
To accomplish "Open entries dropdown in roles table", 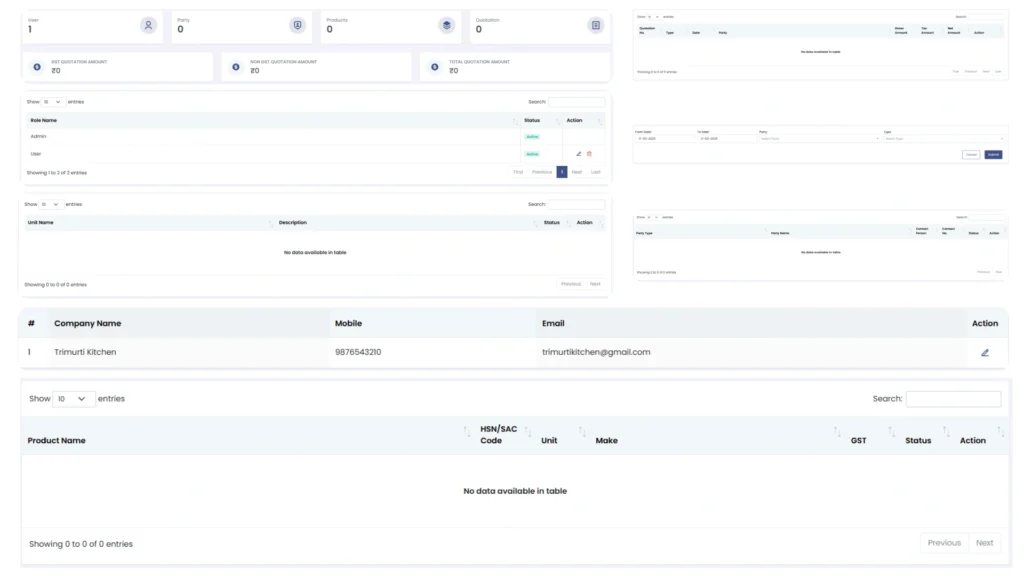I will click(x=52, y=102).
